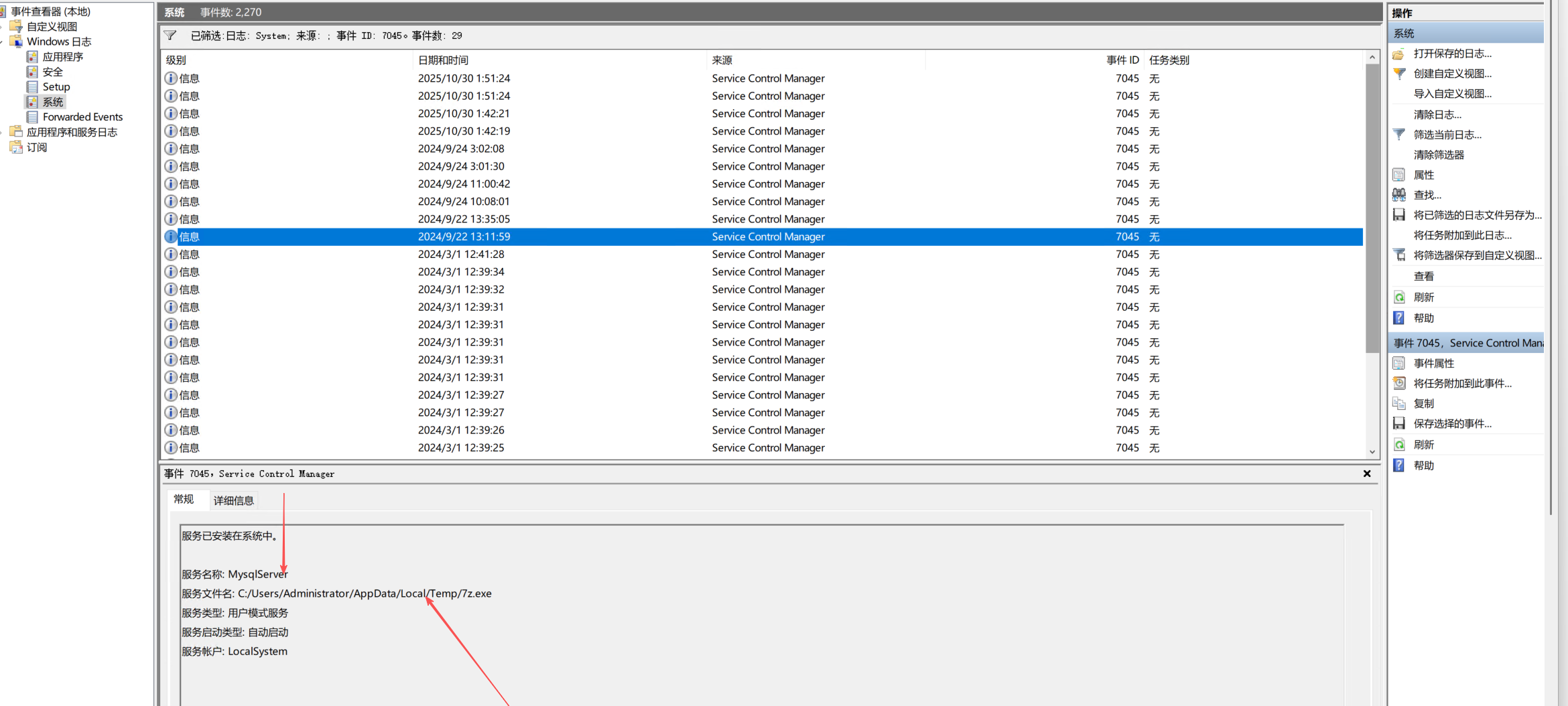Screen dimensions: 1568x706
Task: Select the highlighted 2024/9/22 13:11:59 event
Action: [x=763, y=236]
